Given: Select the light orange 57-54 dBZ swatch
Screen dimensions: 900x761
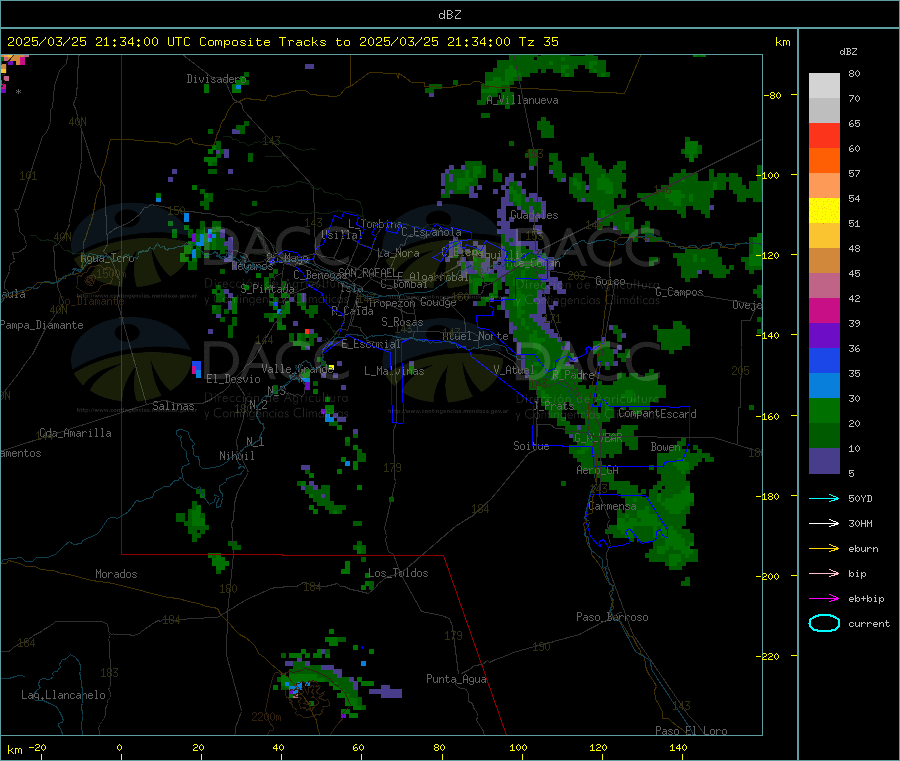Looking at the screenshot, I should tap(824, 185).
